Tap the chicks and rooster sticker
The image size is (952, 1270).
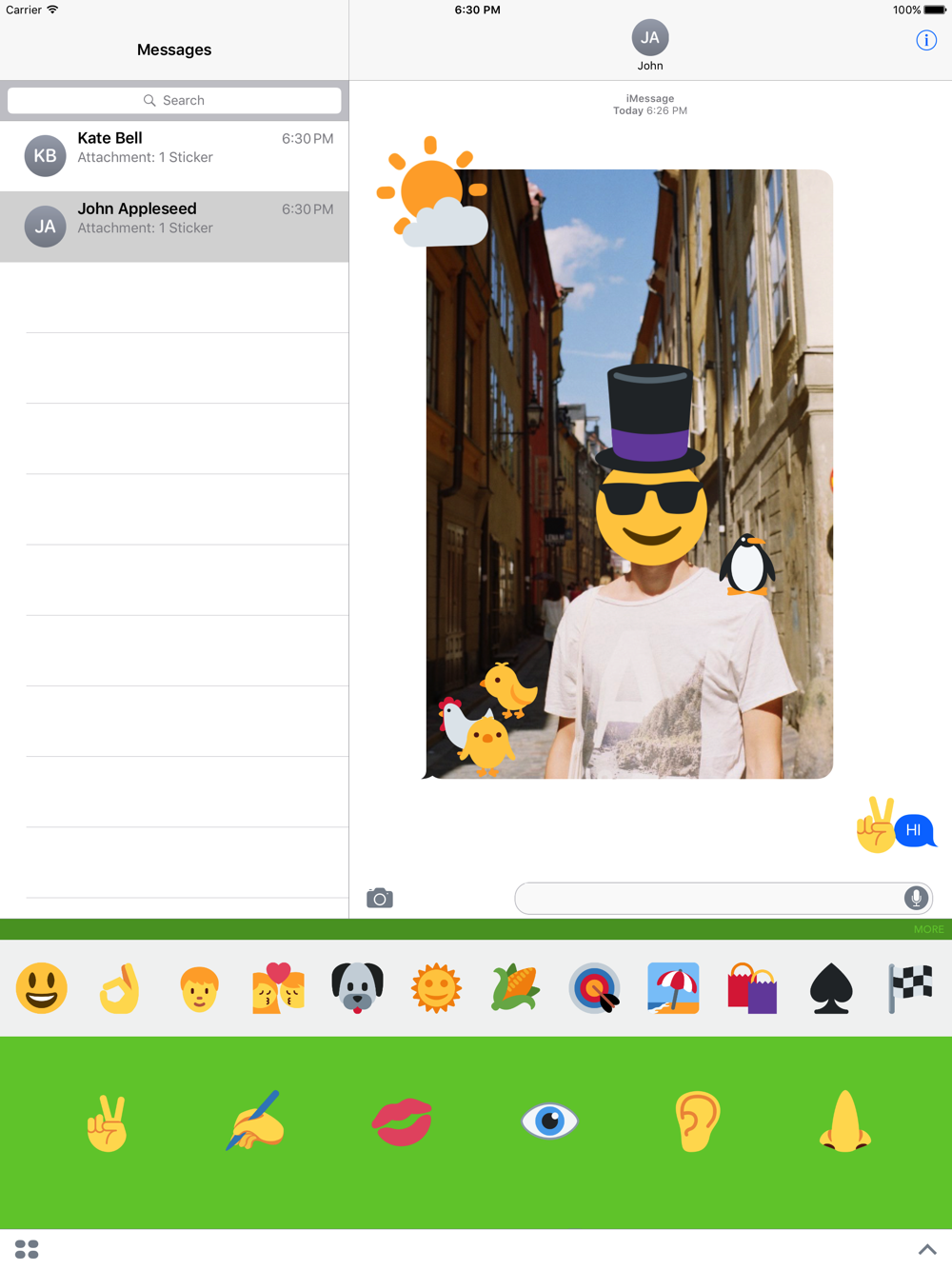point(487,719)
